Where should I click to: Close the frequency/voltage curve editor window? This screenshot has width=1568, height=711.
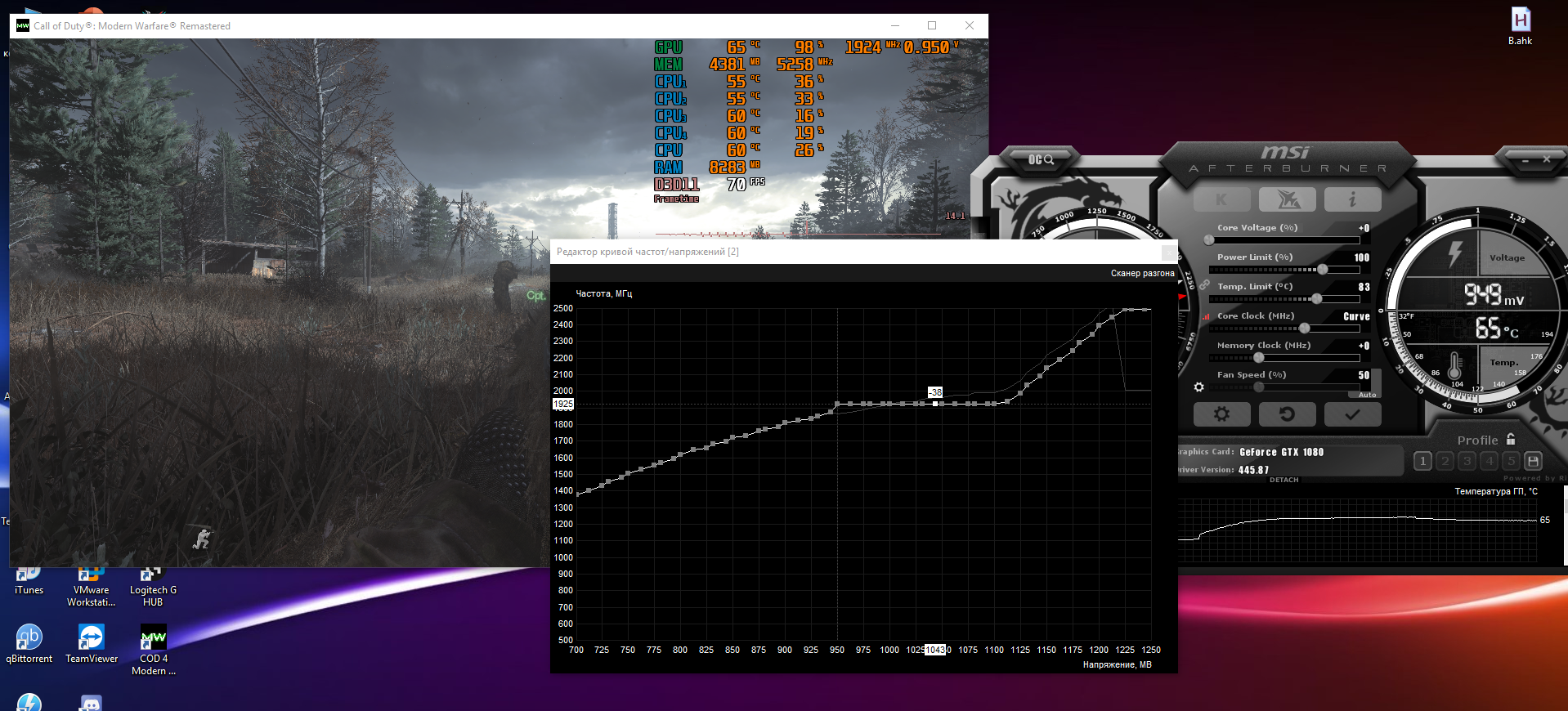pyautogui.click(x=1169, y=252)
